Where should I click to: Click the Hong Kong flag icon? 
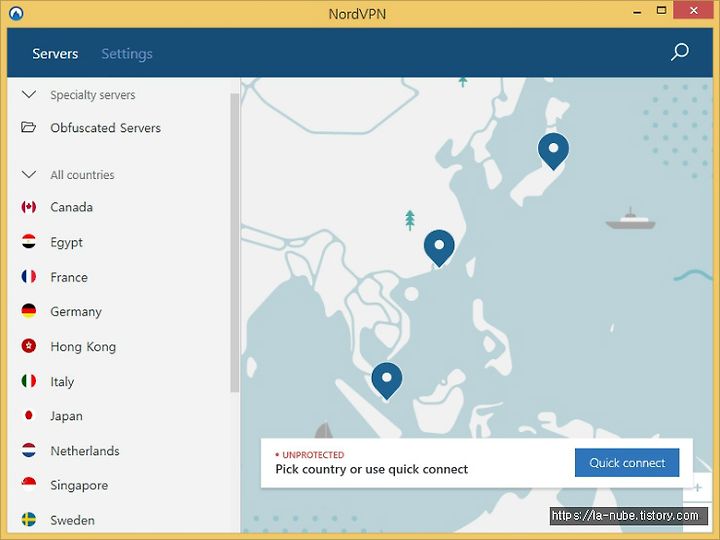(28, 346)
